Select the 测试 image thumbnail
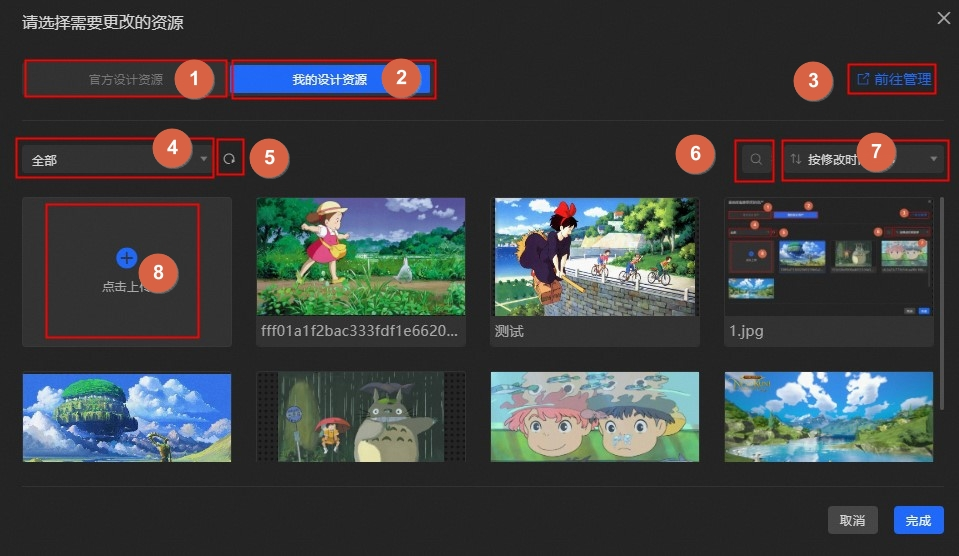The image size is (959, 556). pyautogui.click(x=594, y=256)
